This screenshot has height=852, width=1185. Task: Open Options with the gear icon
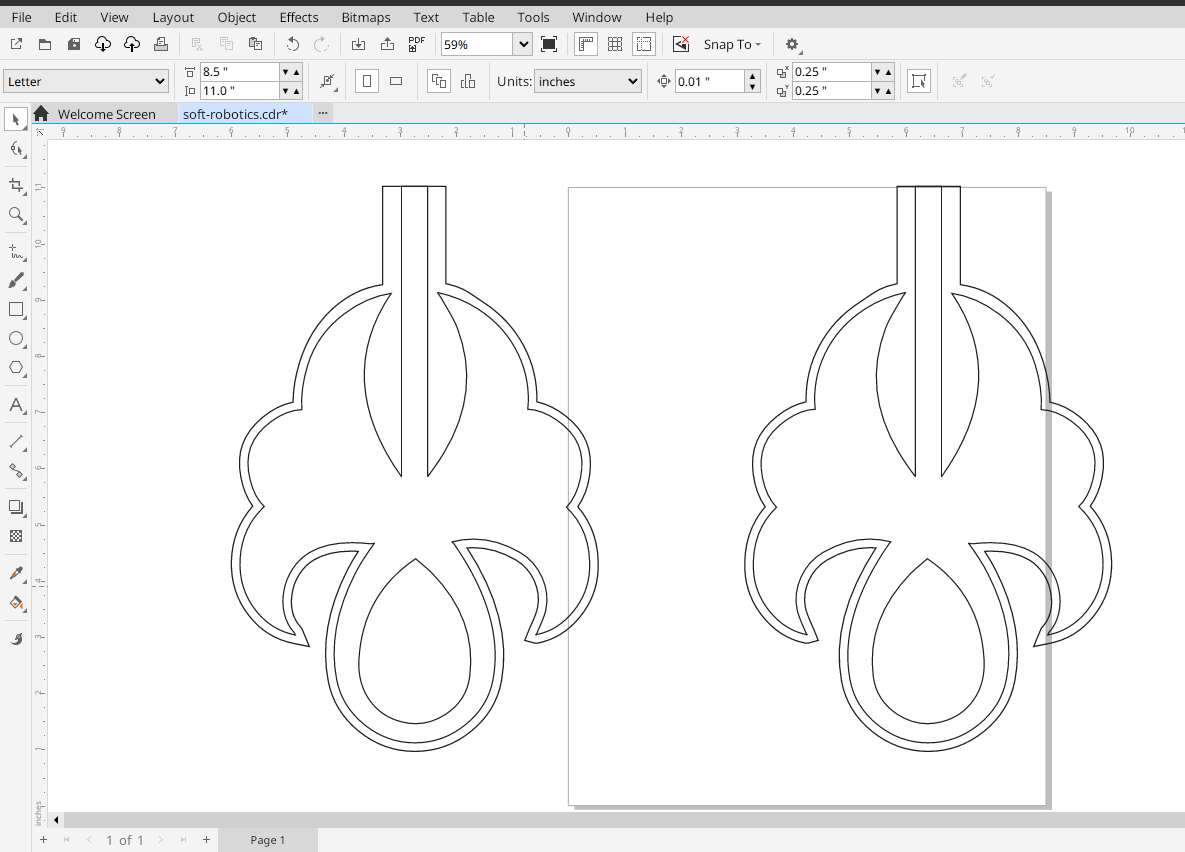click(x=792, y=45)
